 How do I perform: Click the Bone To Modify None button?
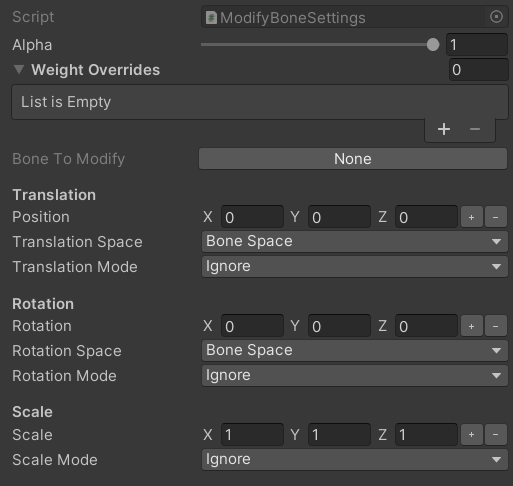[x=353, y=159]
